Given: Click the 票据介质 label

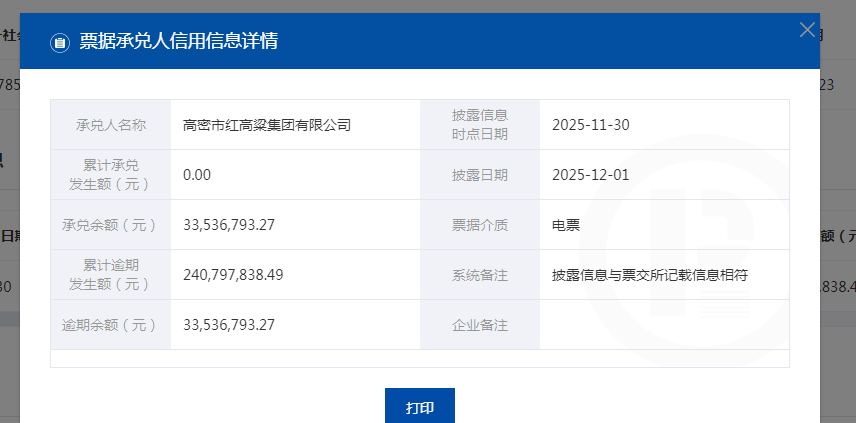Looking at the screenshot, I should (x=480, y=225).
